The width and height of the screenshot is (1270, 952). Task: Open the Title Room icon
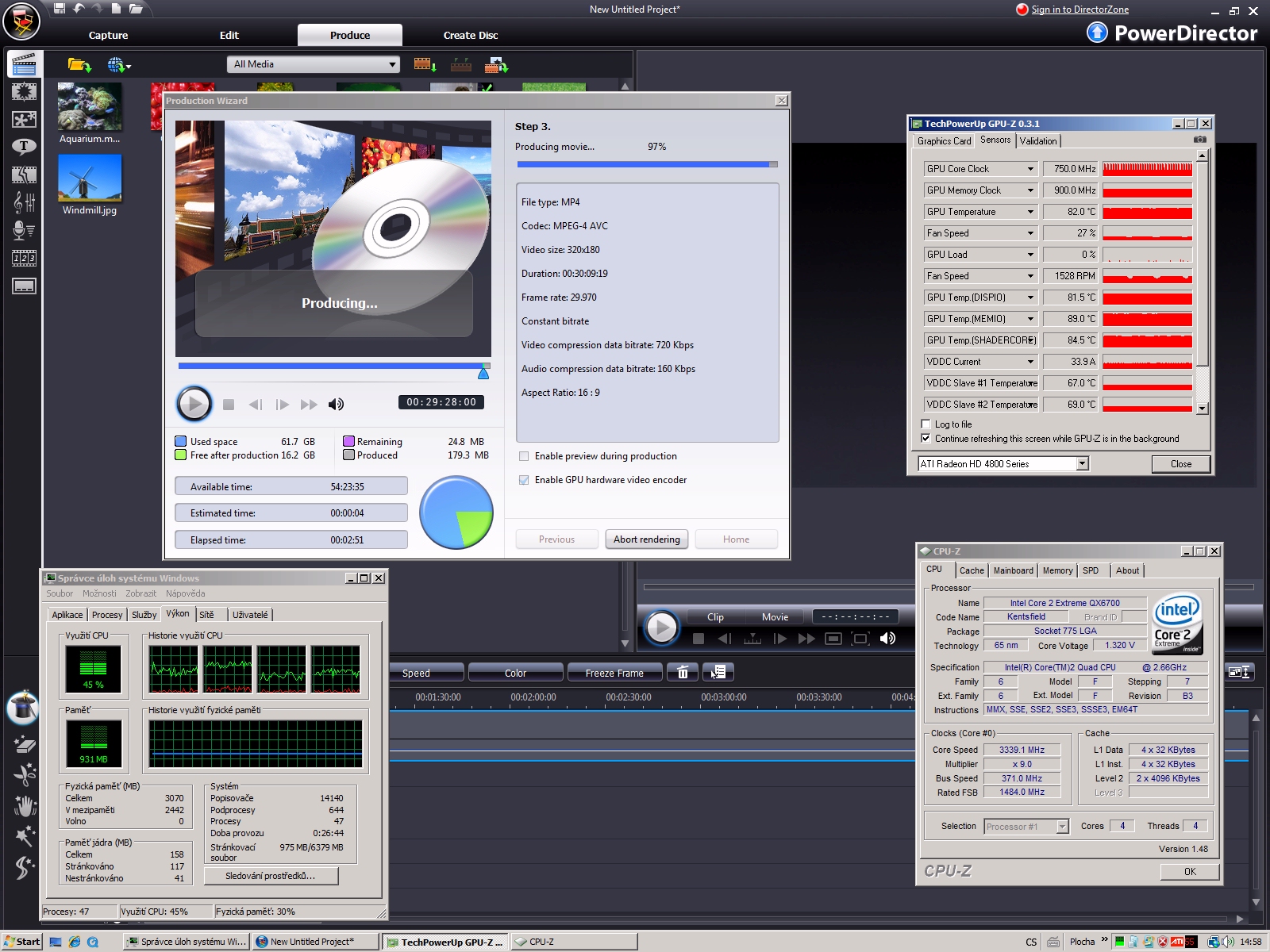pos(24,147)
